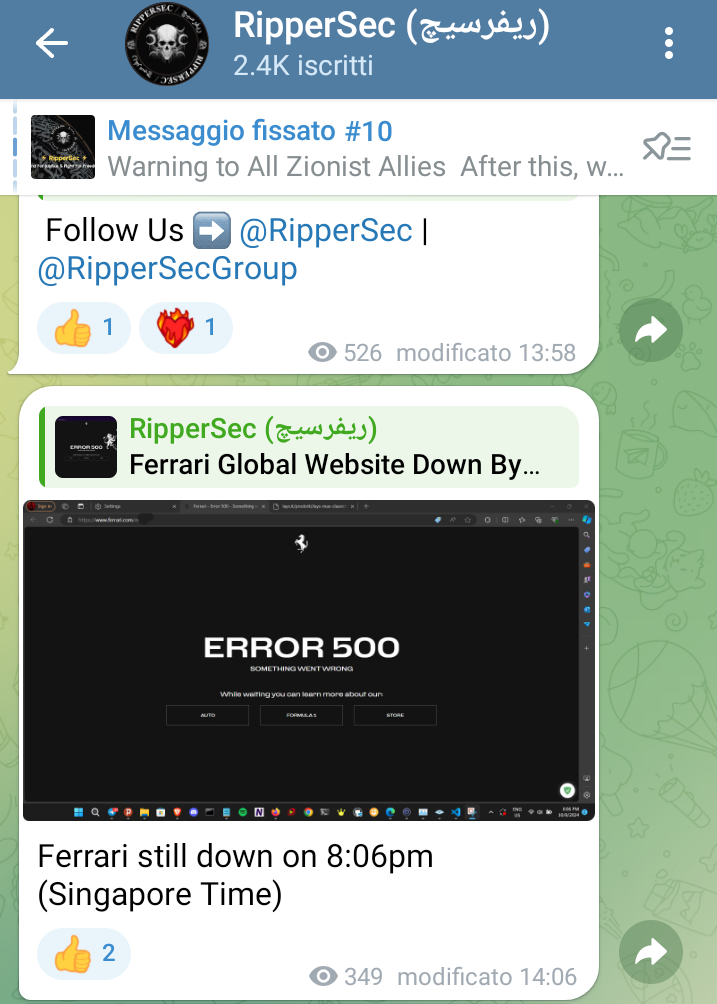Viewport: 717px width, 1004px height.
Task: Open the @RipperSecGroup mention link
Action: tap(167, 268)
